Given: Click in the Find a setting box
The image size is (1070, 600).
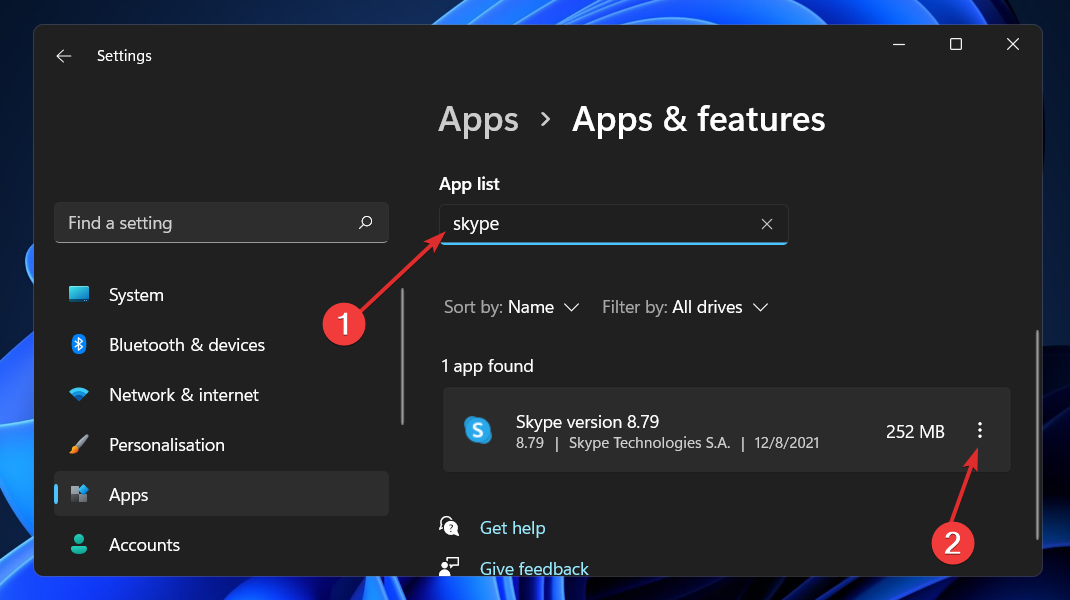Looking at the screenshot, I should (221, 223).
